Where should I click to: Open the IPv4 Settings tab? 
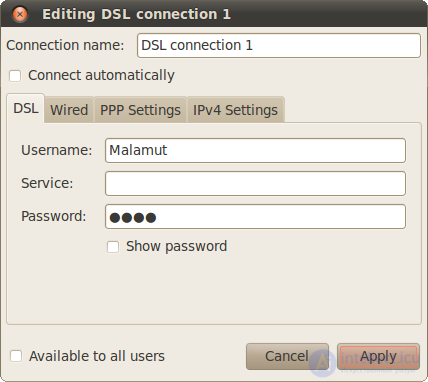235,110
